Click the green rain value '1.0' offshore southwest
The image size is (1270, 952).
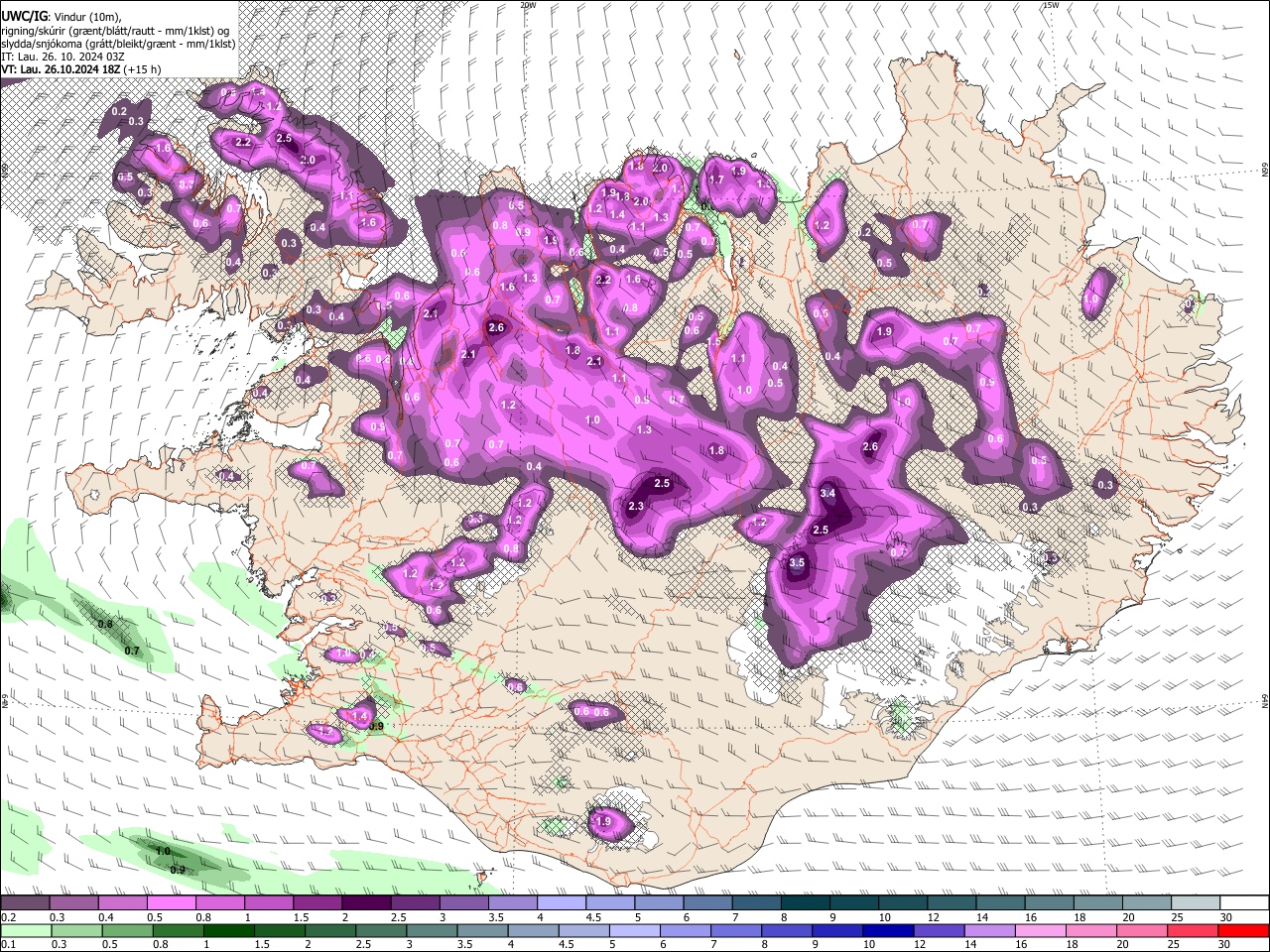[x=164, y=851]
